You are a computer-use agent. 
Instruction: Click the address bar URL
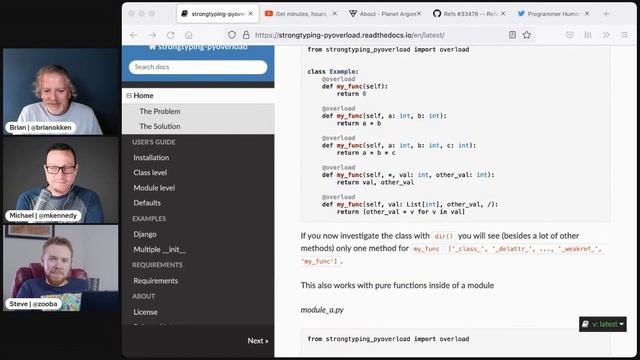pos(350,35)
